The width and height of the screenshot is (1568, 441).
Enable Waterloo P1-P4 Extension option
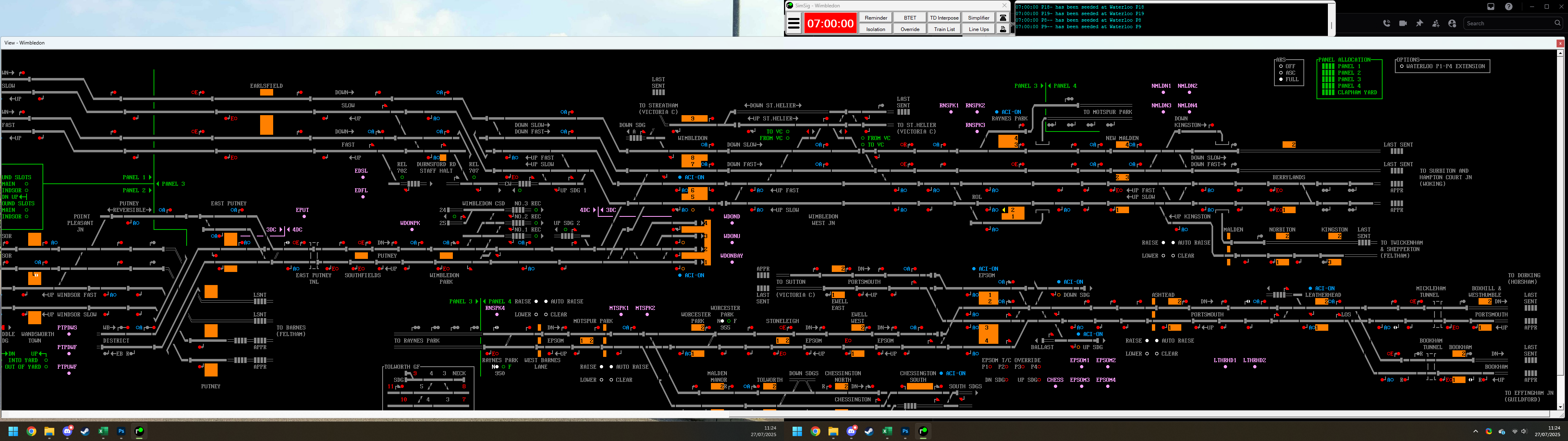pyautogui.click(x=1402, y=67)
